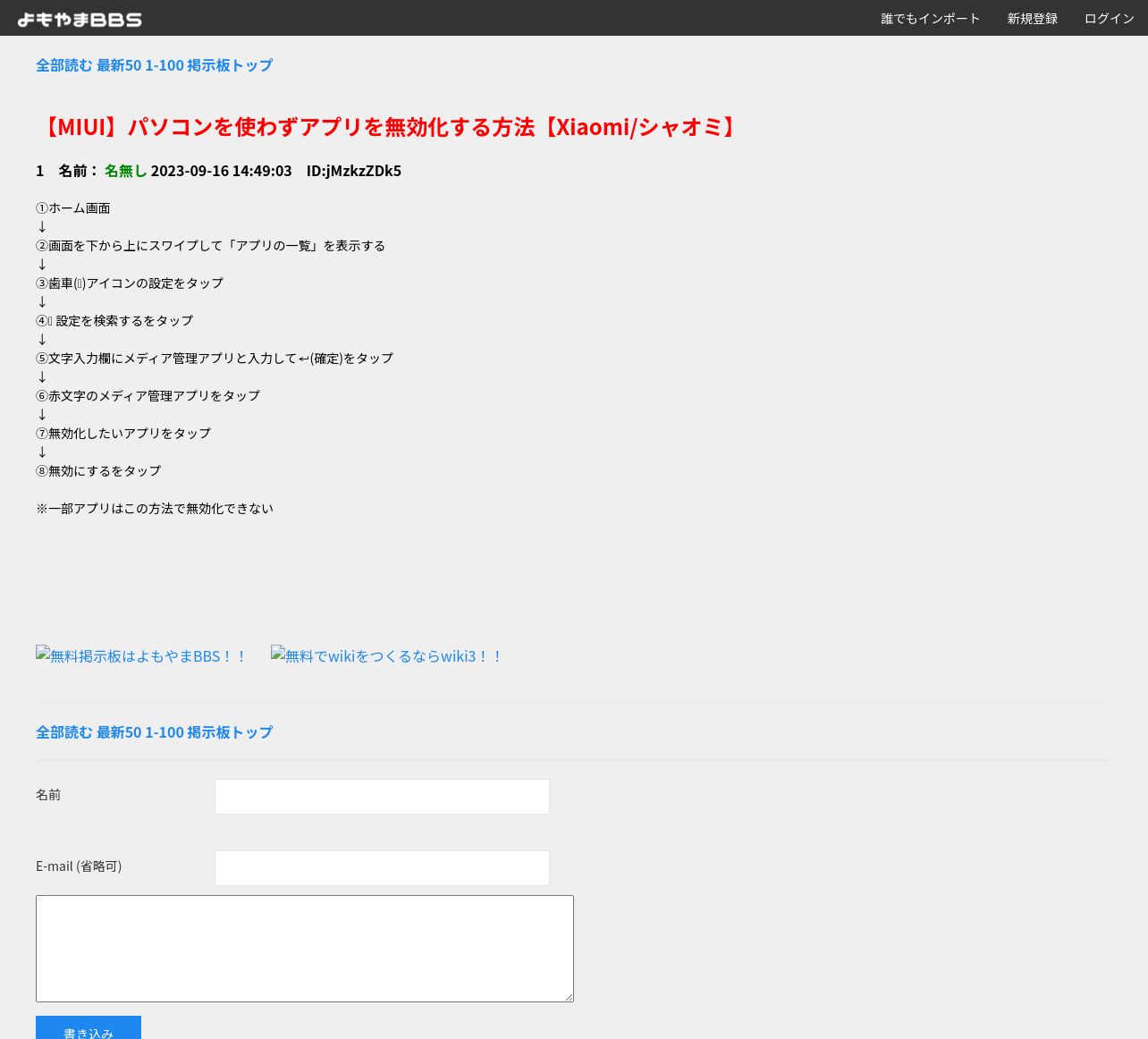Click the E-mail (省略可) label
This screenshot has width=1148, height=1039.
pos(79,866)
